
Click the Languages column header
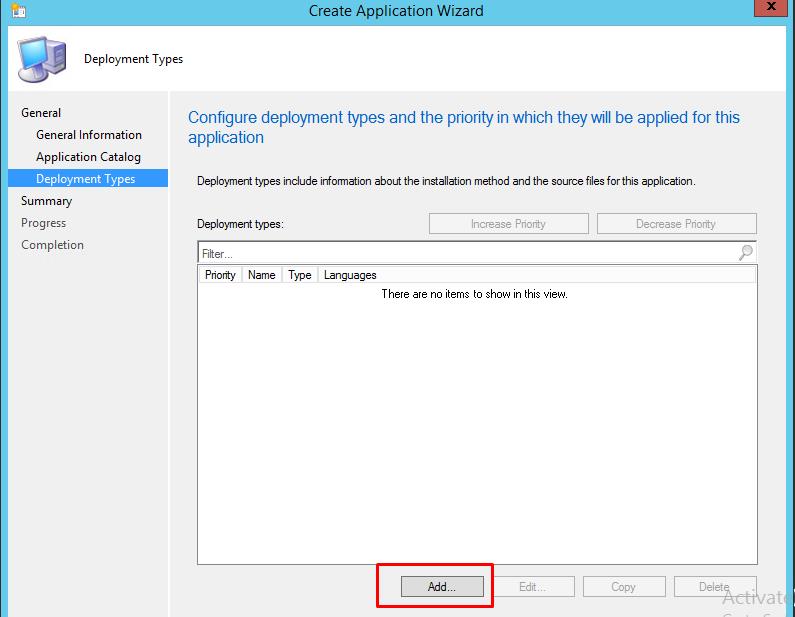click(350, 275)
